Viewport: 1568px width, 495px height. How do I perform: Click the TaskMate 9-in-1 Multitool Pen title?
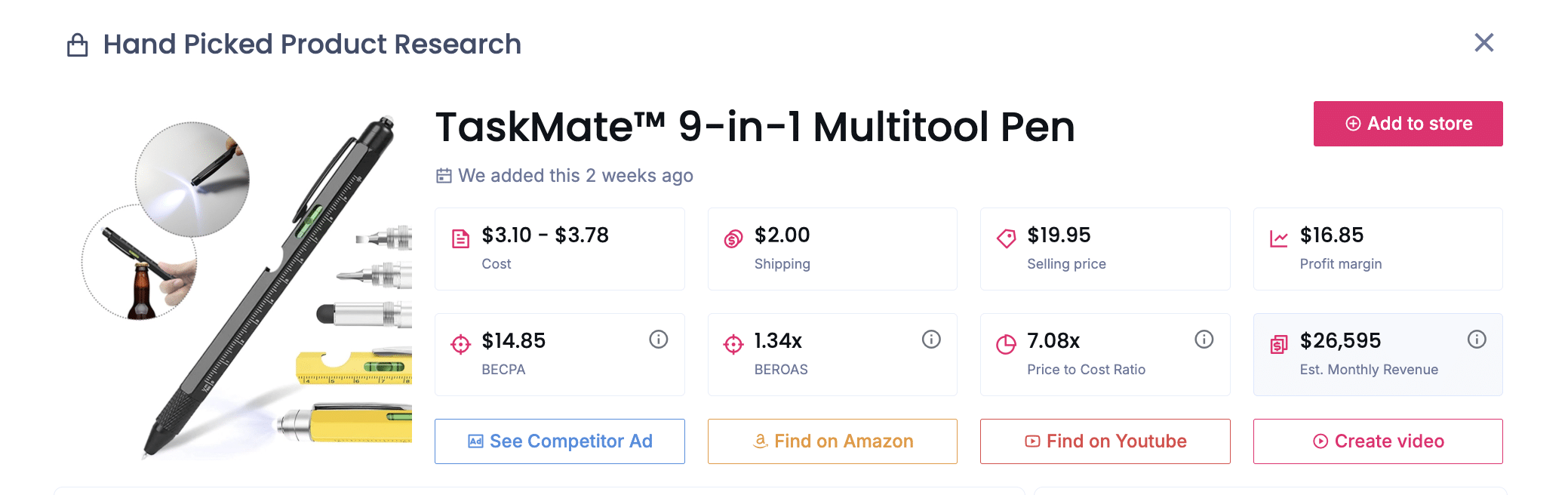(755, 127)
